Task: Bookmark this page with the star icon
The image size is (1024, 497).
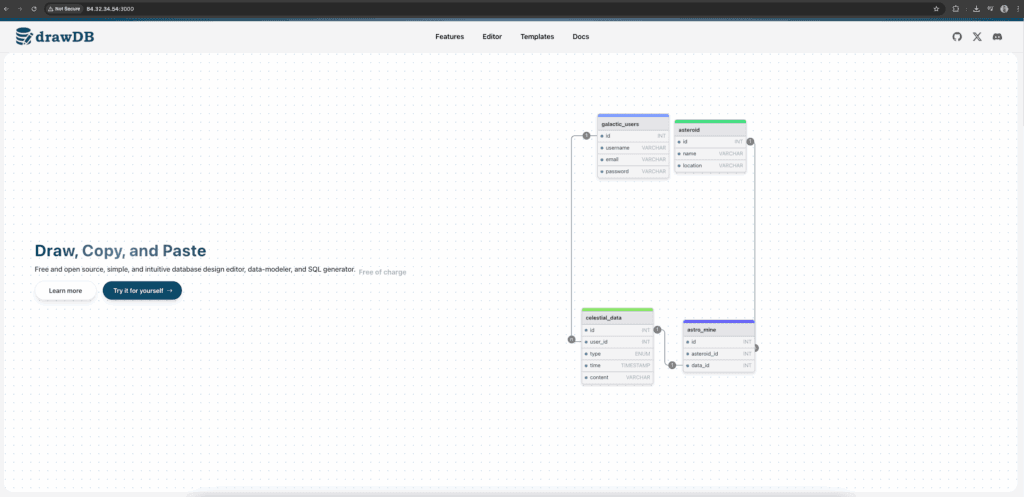Action: pos(936,9)
